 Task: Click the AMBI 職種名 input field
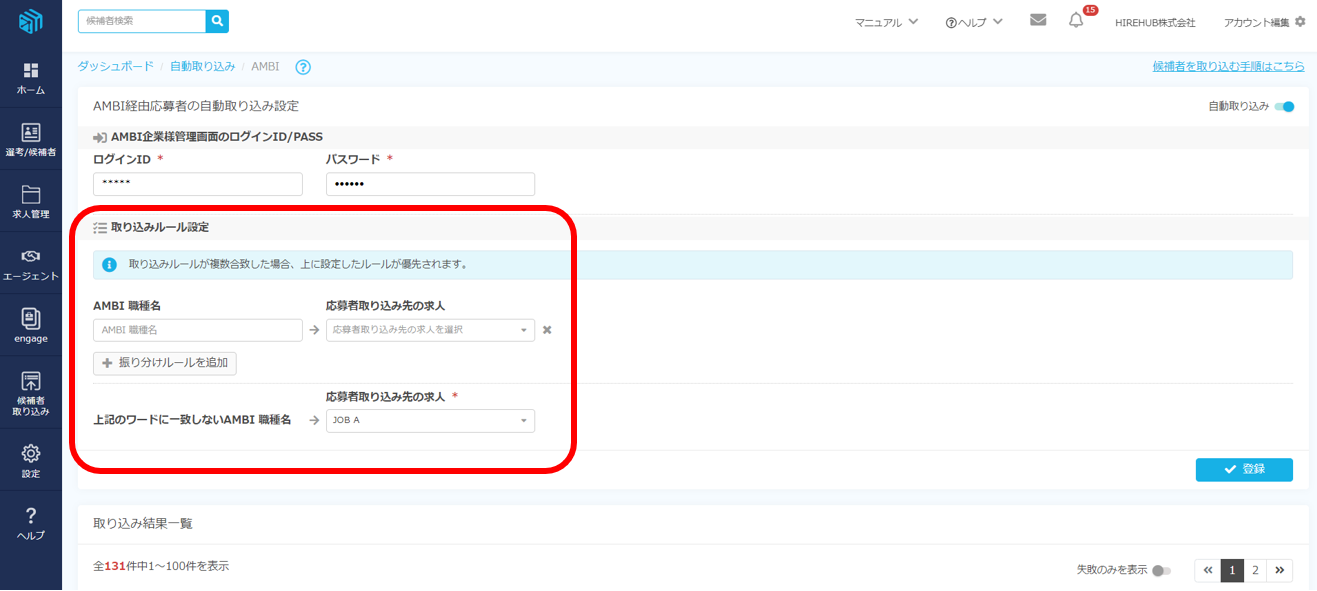coord(198,330)
